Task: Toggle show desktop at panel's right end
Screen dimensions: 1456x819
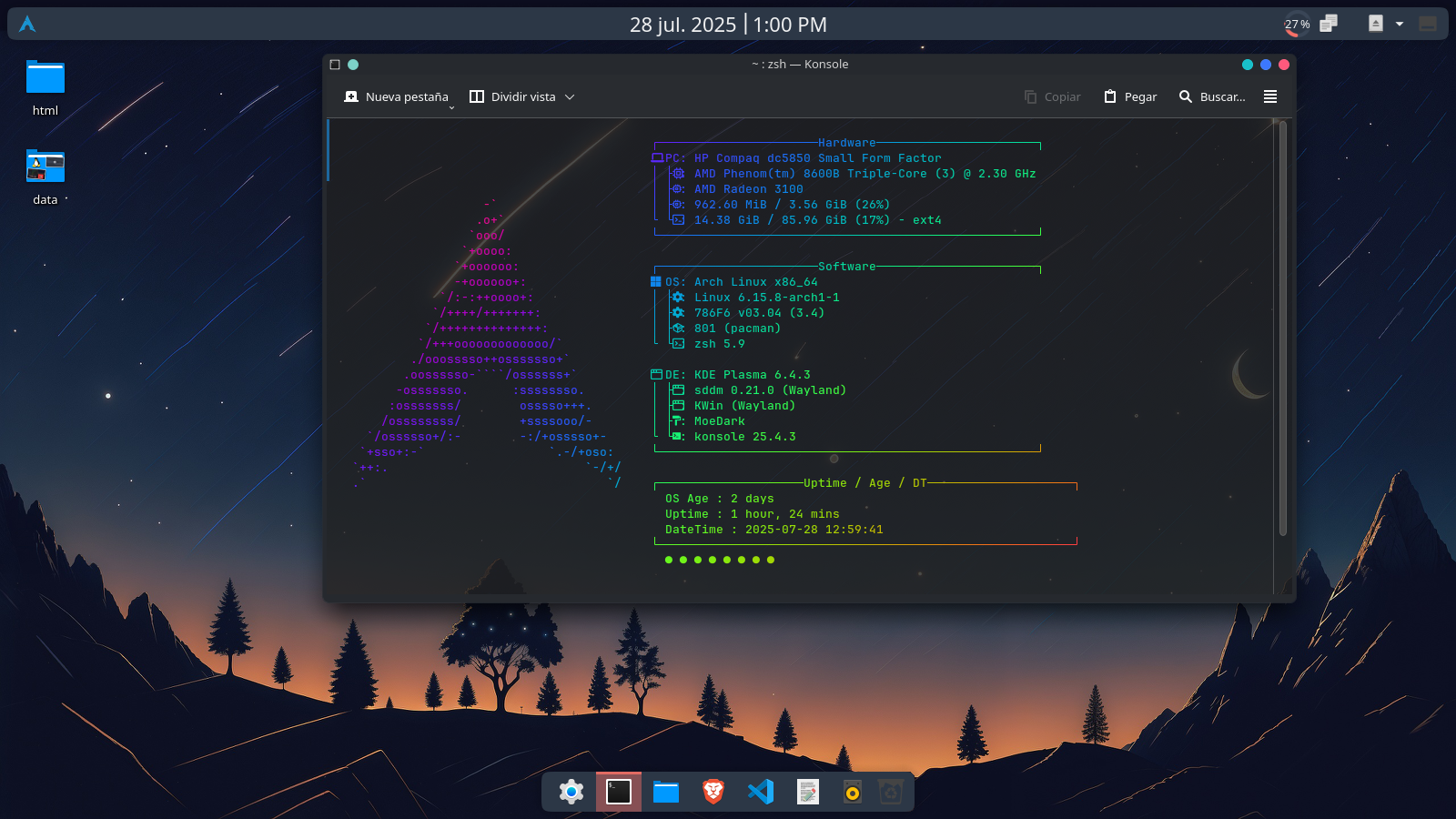Action: click(1428, 24)
